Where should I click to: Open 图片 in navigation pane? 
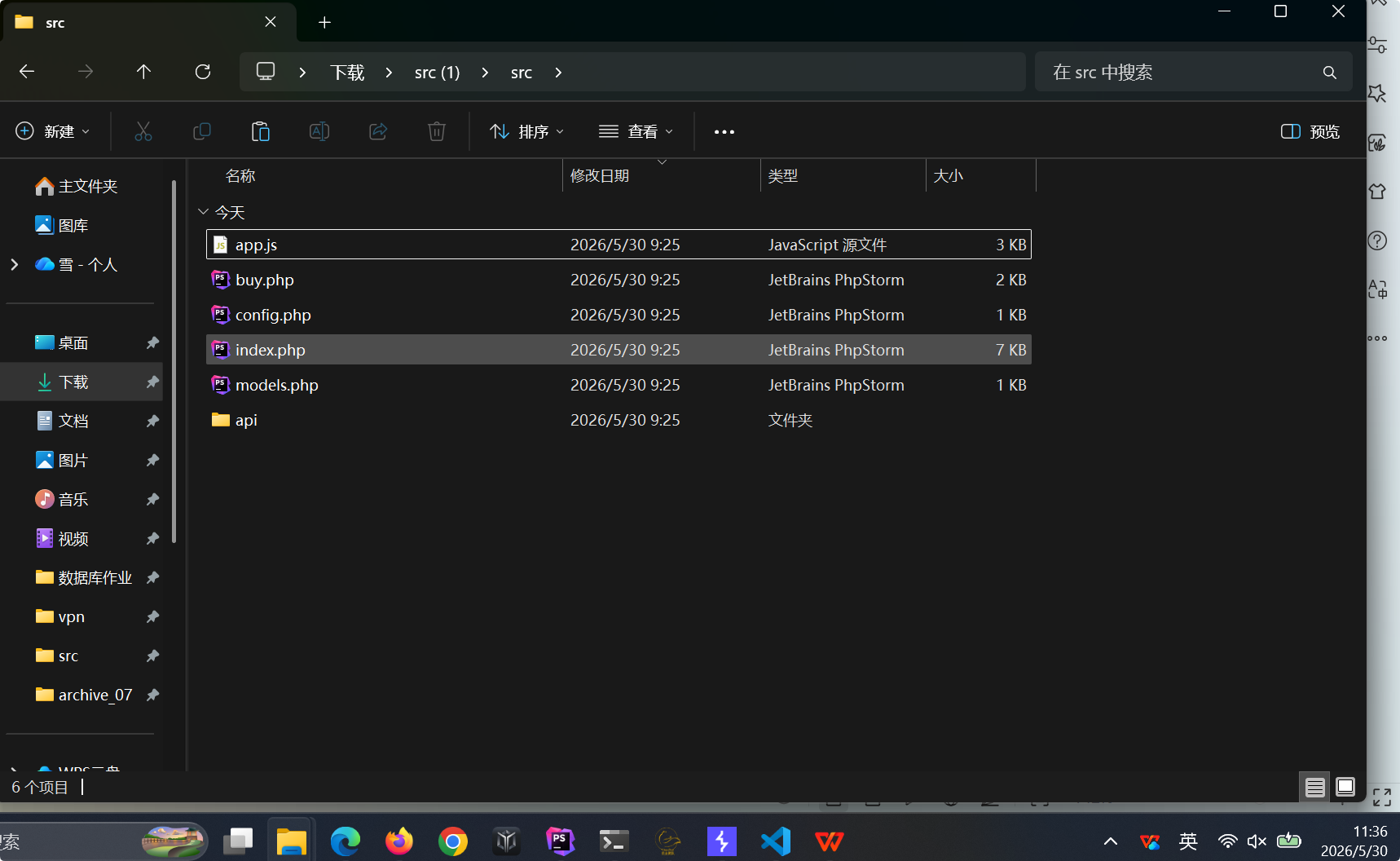pos(62,460)
